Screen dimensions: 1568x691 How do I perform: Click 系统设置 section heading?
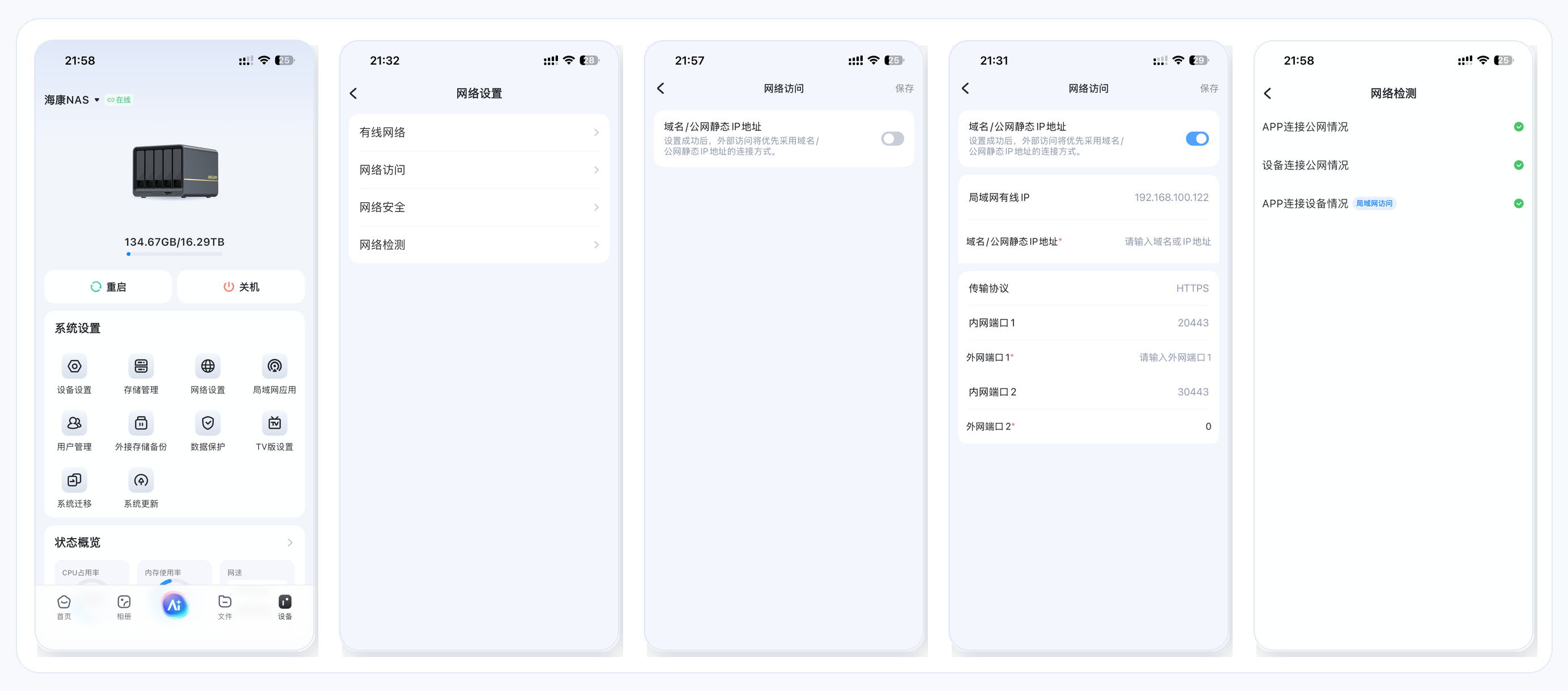pyautogui.click(x=78, y=328)
